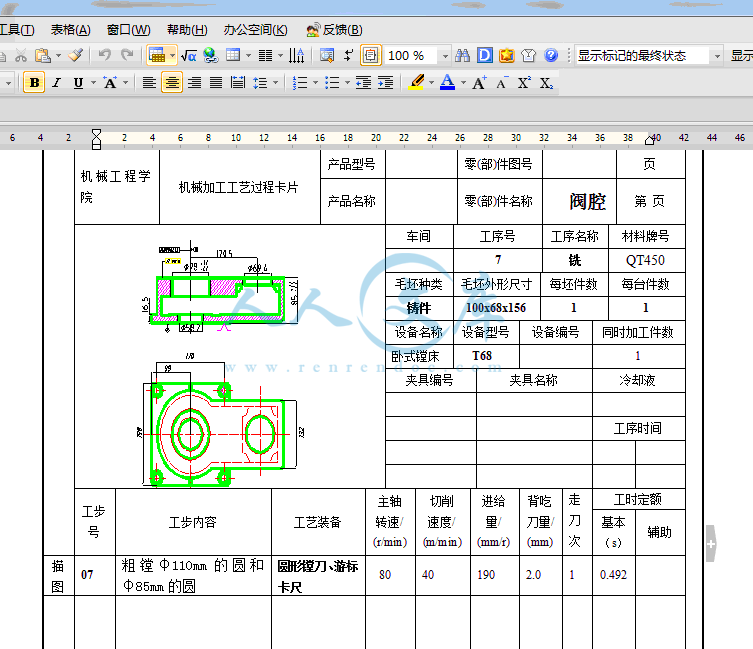The width and height of the screenshot is (753, 649).
Task: Open Tables and Borders dropdown arrow
Action: pos(172,56)
